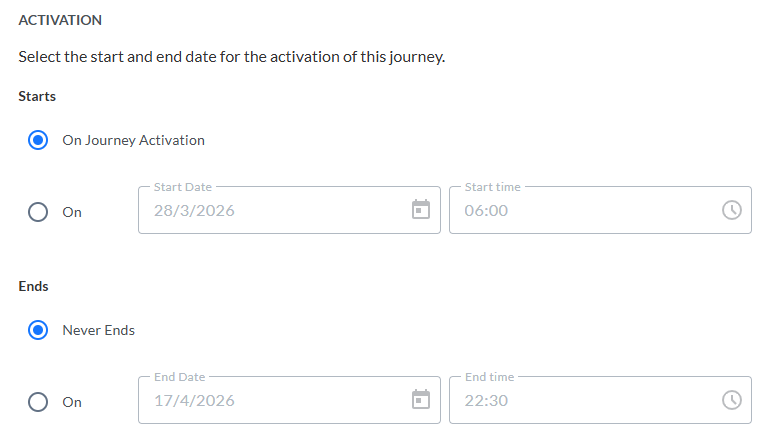
Task: Click the End Date field showing 17/4/2026
Action: tap(270, 401)
